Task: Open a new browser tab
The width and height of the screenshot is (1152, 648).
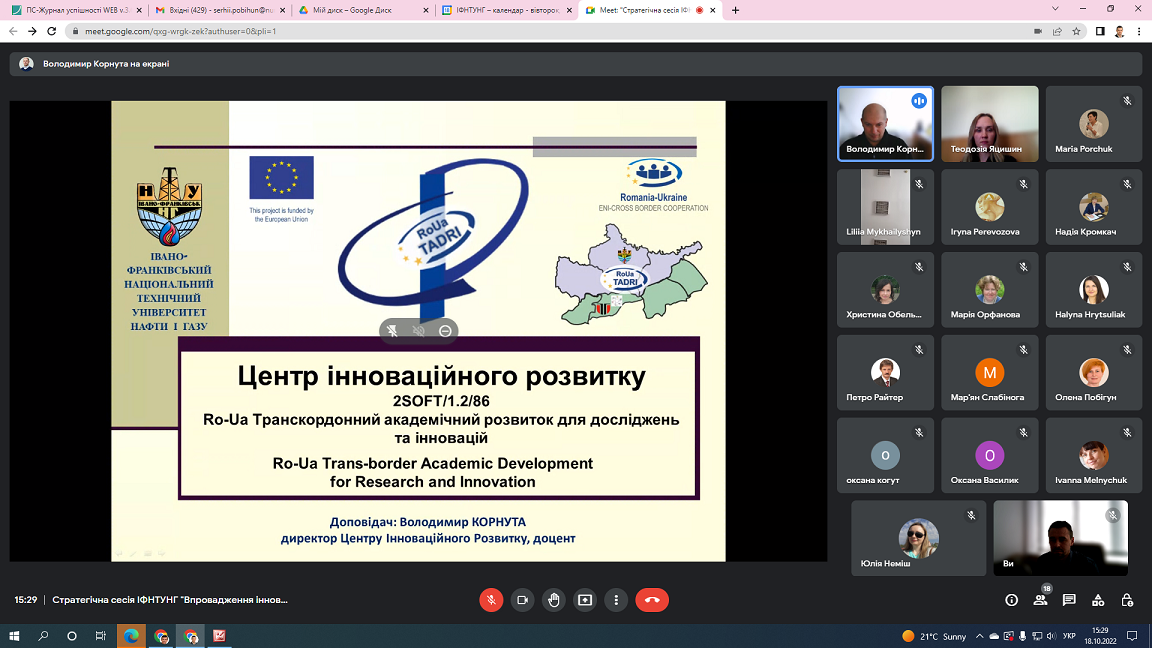Action: [736, 10]
